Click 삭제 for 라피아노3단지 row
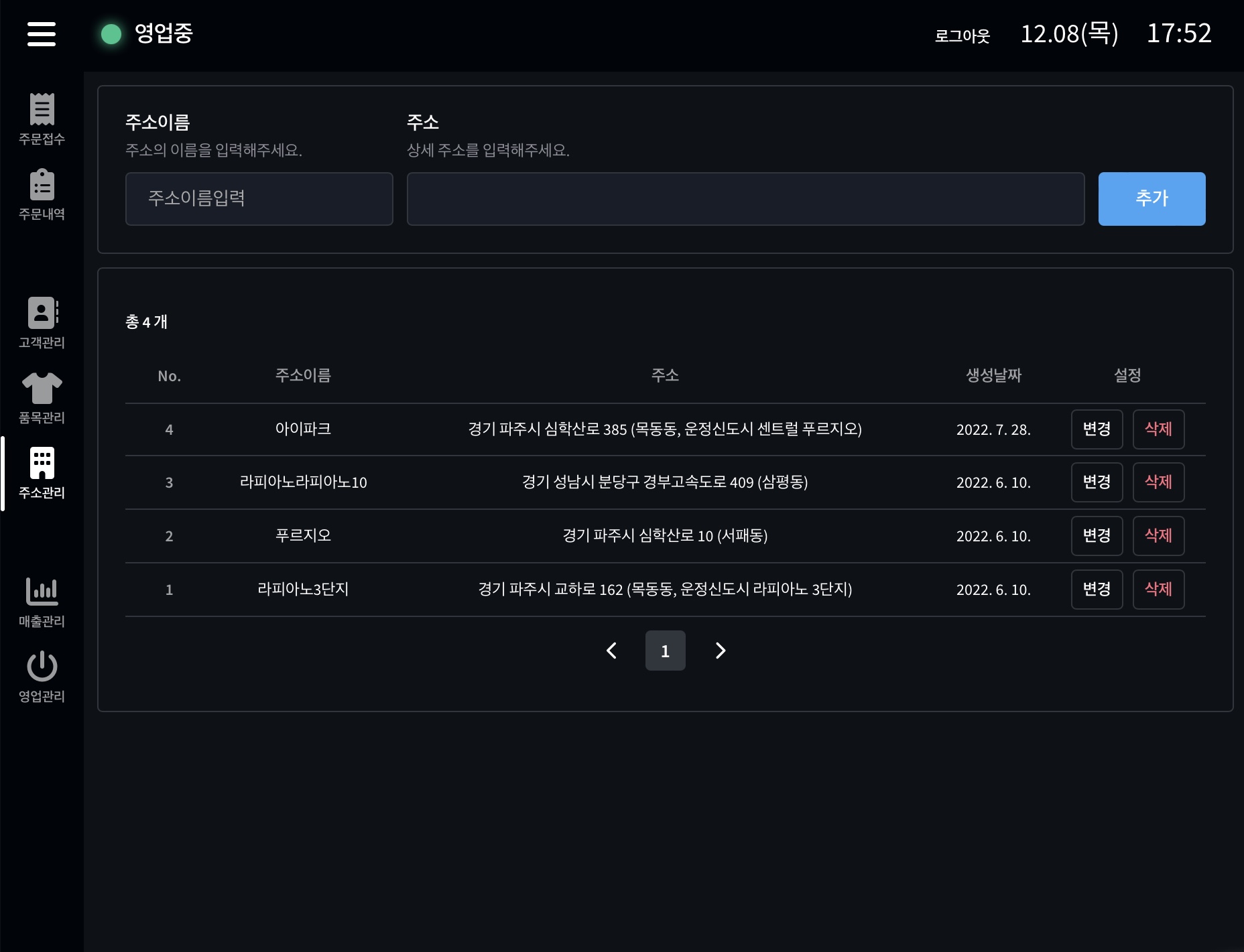 (1158, 590)
